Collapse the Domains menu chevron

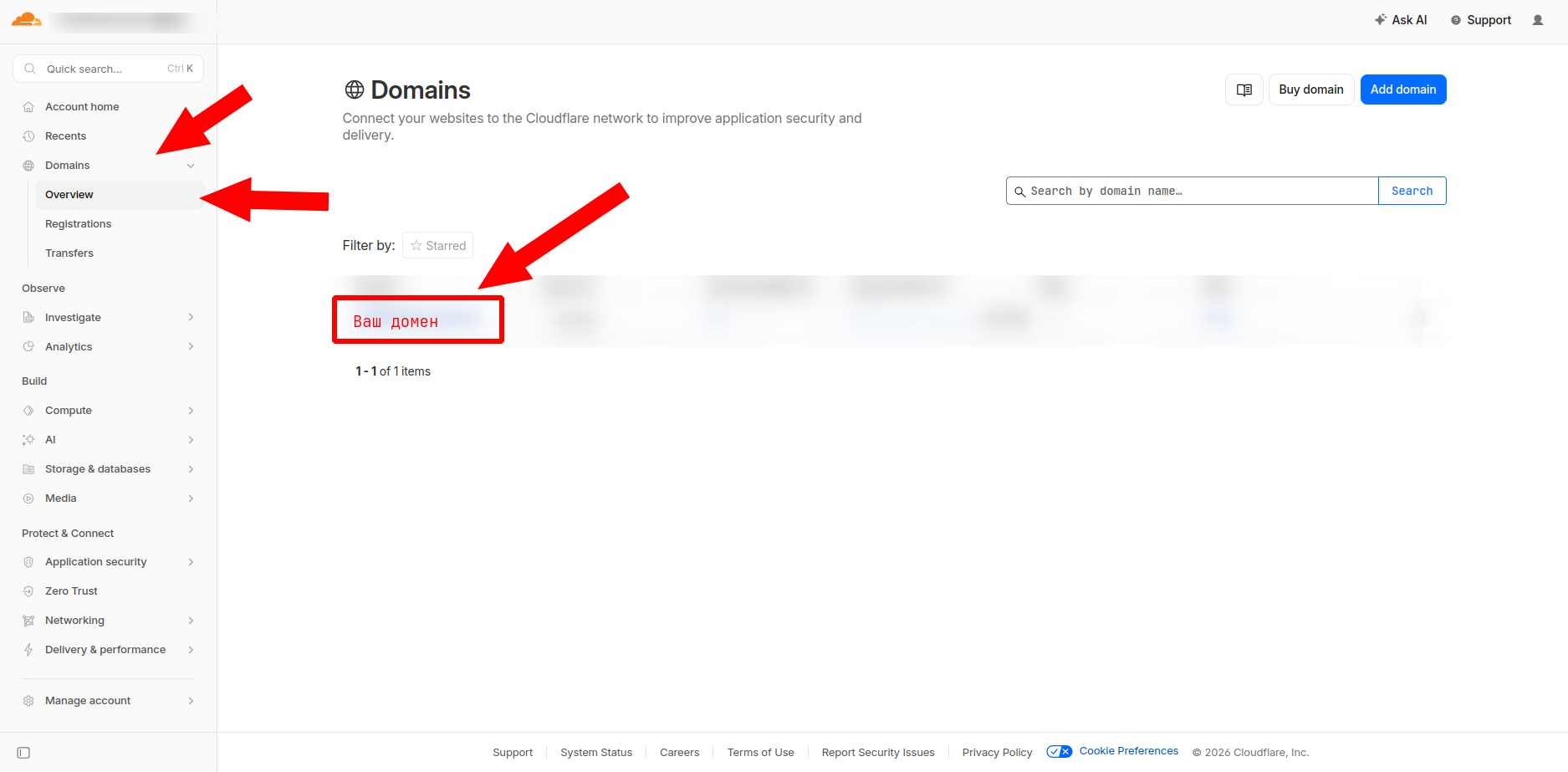click(x=191, y=166)
